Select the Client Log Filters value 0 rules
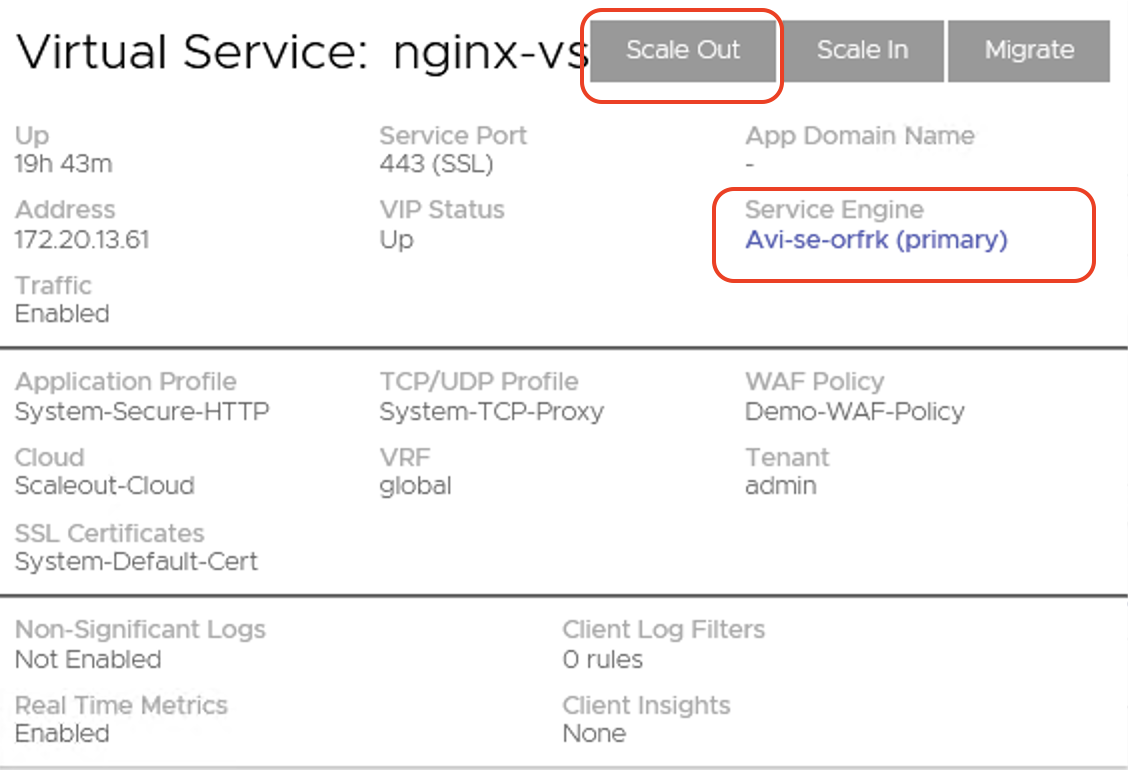Viewport: 1128px width, 770px height. 603,659
